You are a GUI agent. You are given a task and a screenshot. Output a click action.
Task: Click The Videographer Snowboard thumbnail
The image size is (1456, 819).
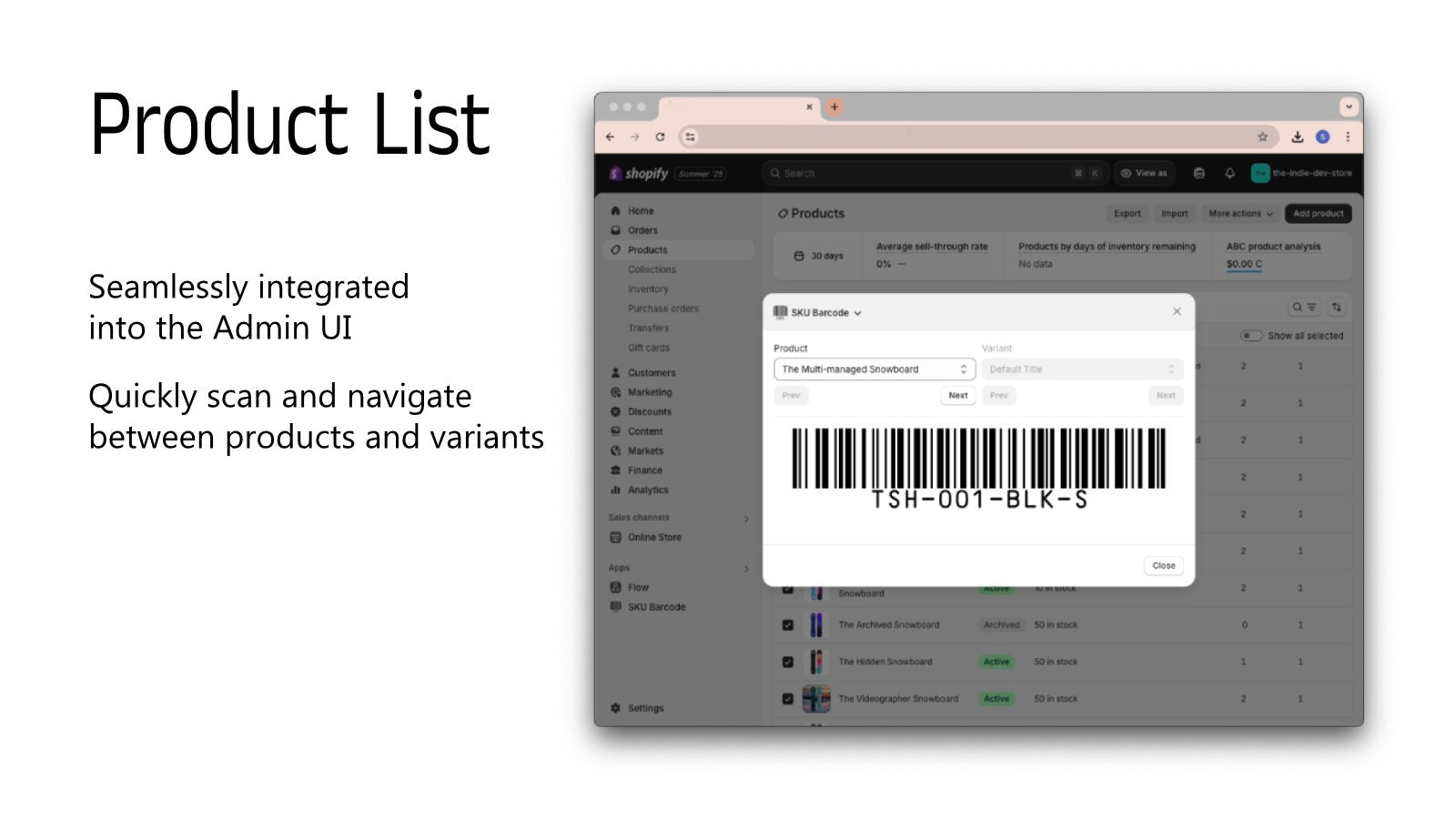816,699
